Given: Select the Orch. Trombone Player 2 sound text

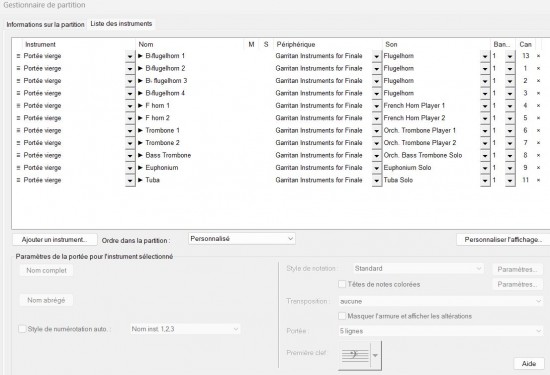Looking at the screenshot, I should coord(420,143).
